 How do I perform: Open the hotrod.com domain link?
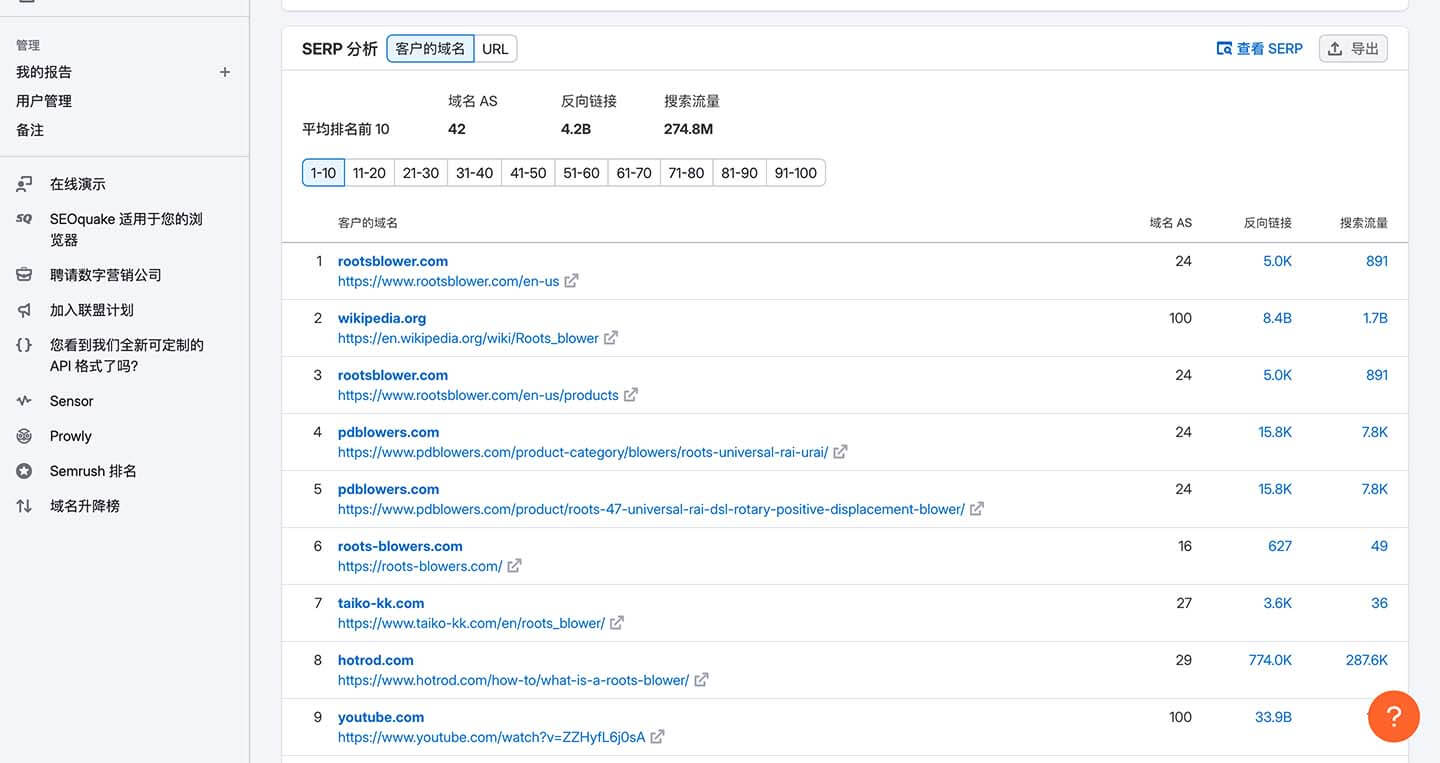point(376,660)
